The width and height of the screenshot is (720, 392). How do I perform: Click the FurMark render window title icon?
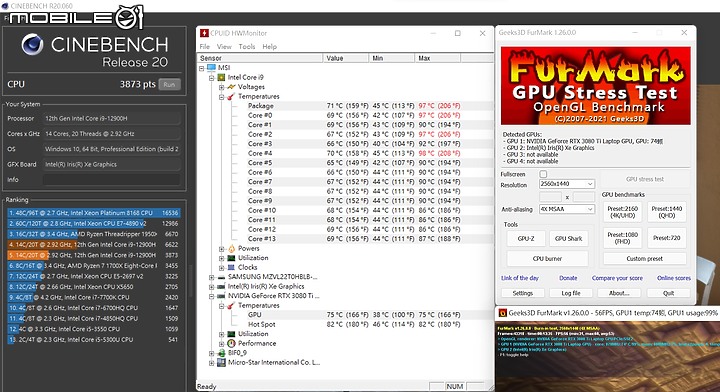tap(502, 313)
